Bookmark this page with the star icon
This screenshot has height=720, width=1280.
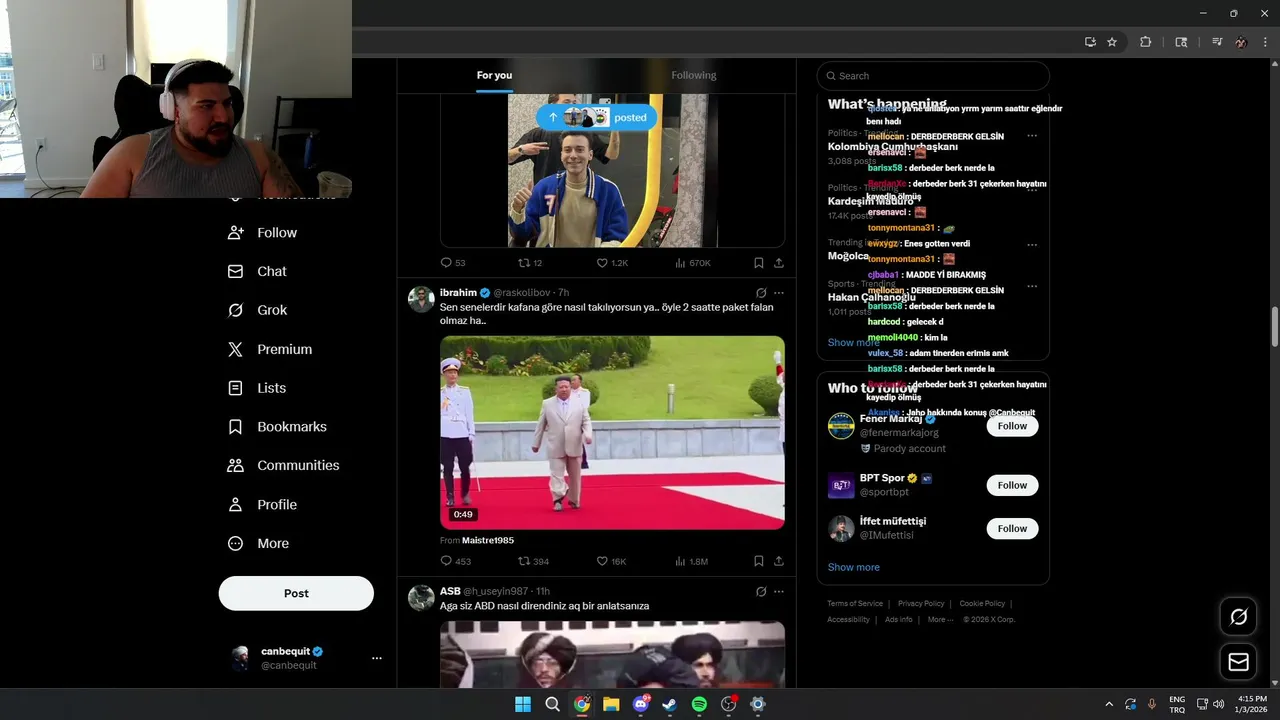coord(1112,42)
